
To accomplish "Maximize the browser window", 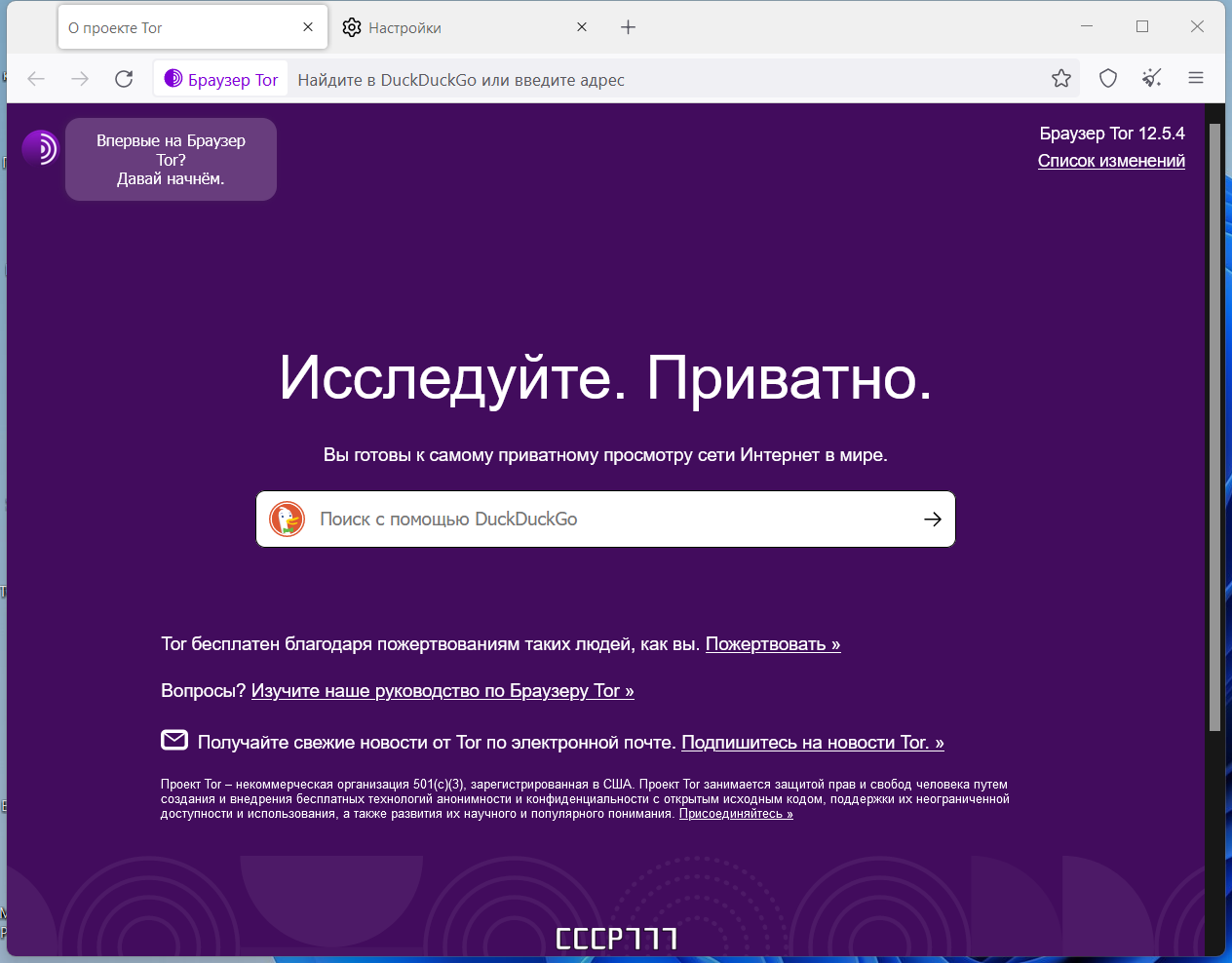I will [1142, 26].
